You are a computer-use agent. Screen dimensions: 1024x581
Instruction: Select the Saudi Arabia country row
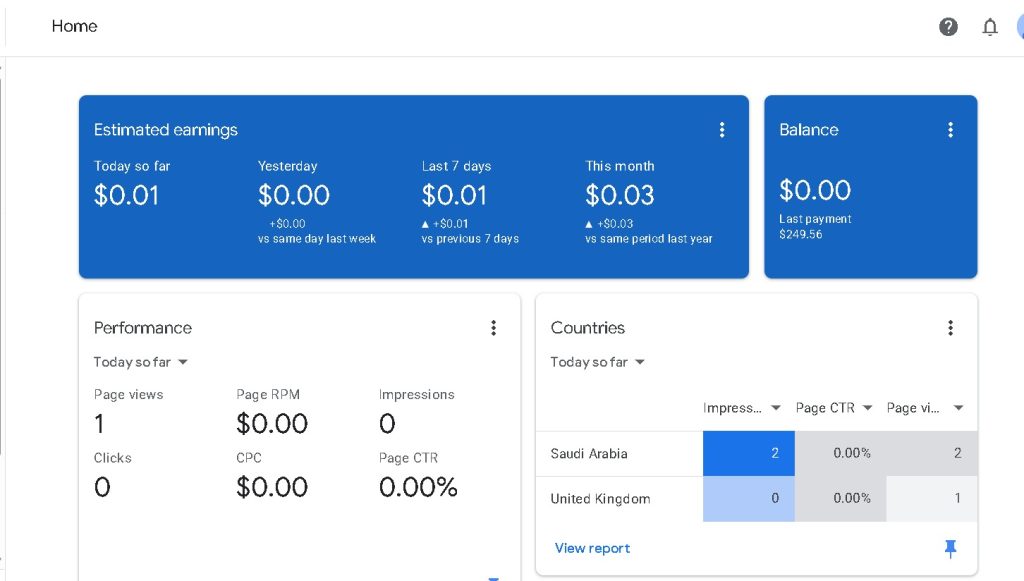click(x=589, y=454)
